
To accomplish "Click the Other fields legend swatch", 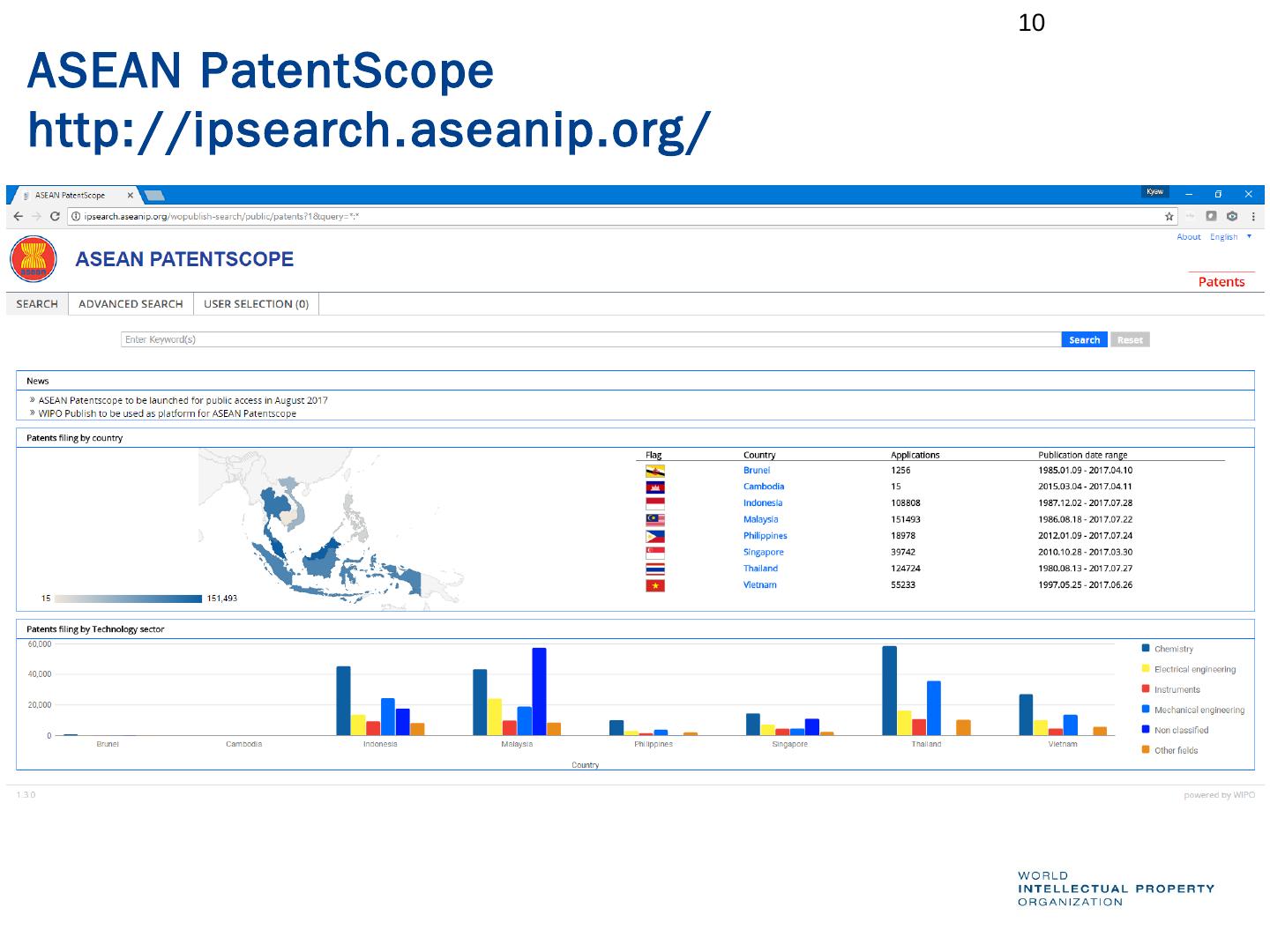I will tap(1146, 749).
